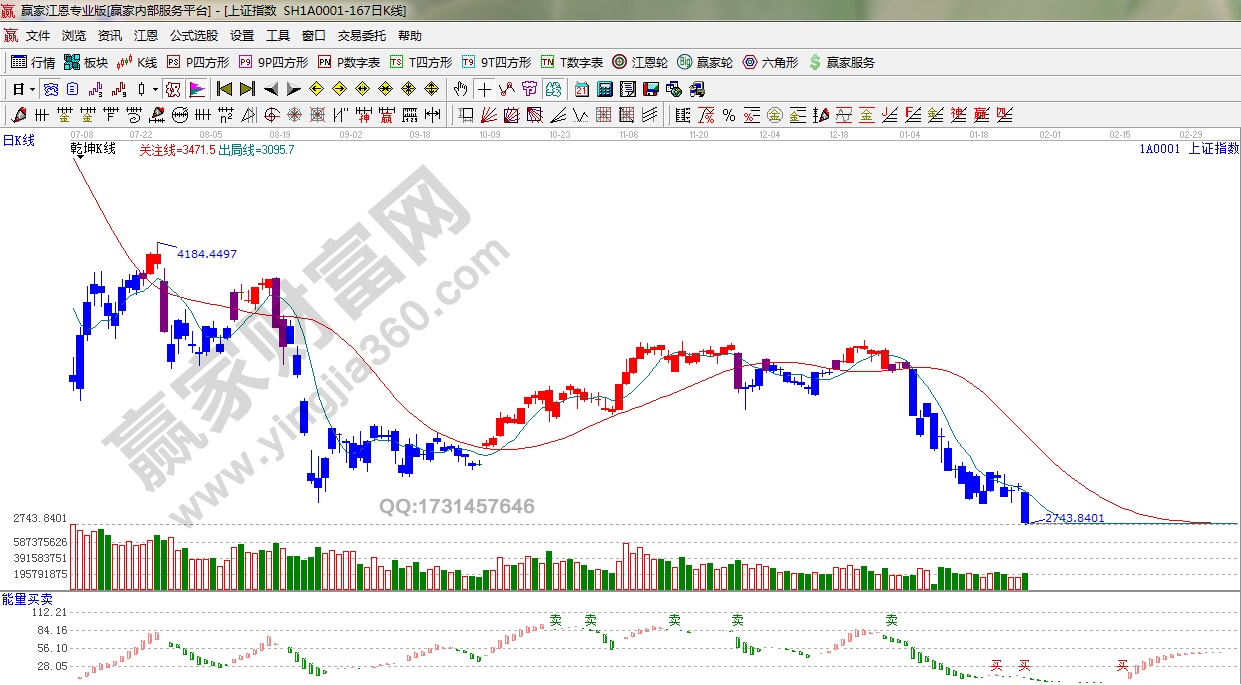Jump to the first bar arrow button
This screenshot has height=685, width=1241.
[x=224, y=89]
